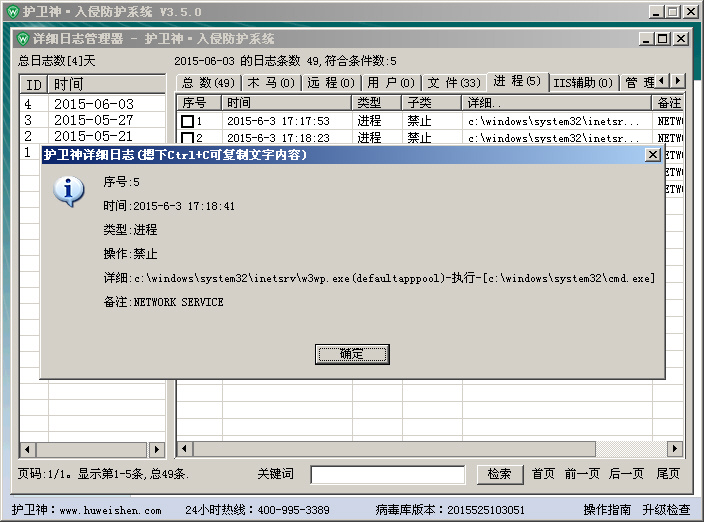Go to first page via 首页
Viewport: 704px width, 522px height.
[543, 474]
